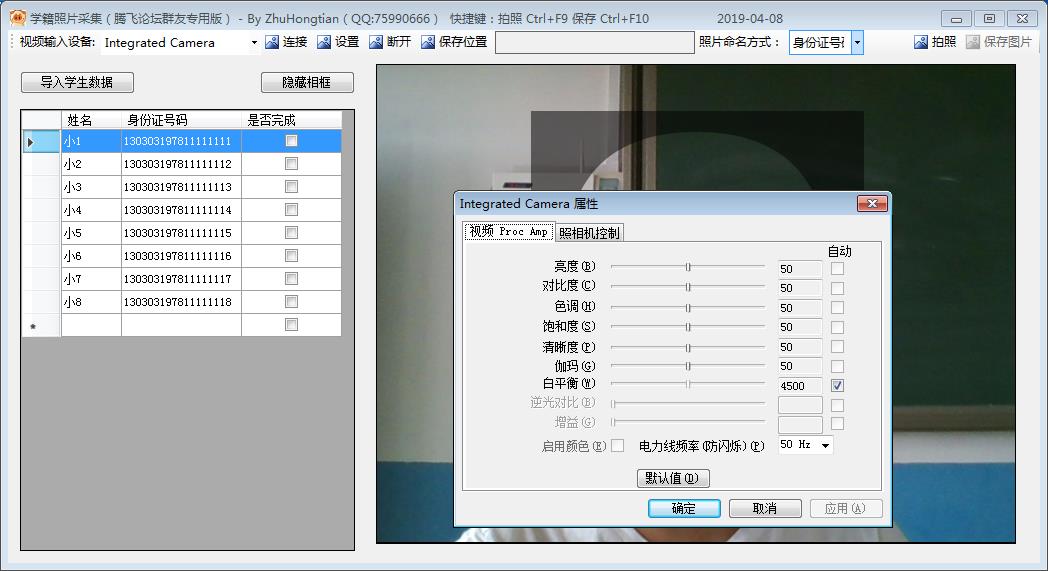Click the 姓名 column header
Screen dimensions: 1048x571
(92, 120)
